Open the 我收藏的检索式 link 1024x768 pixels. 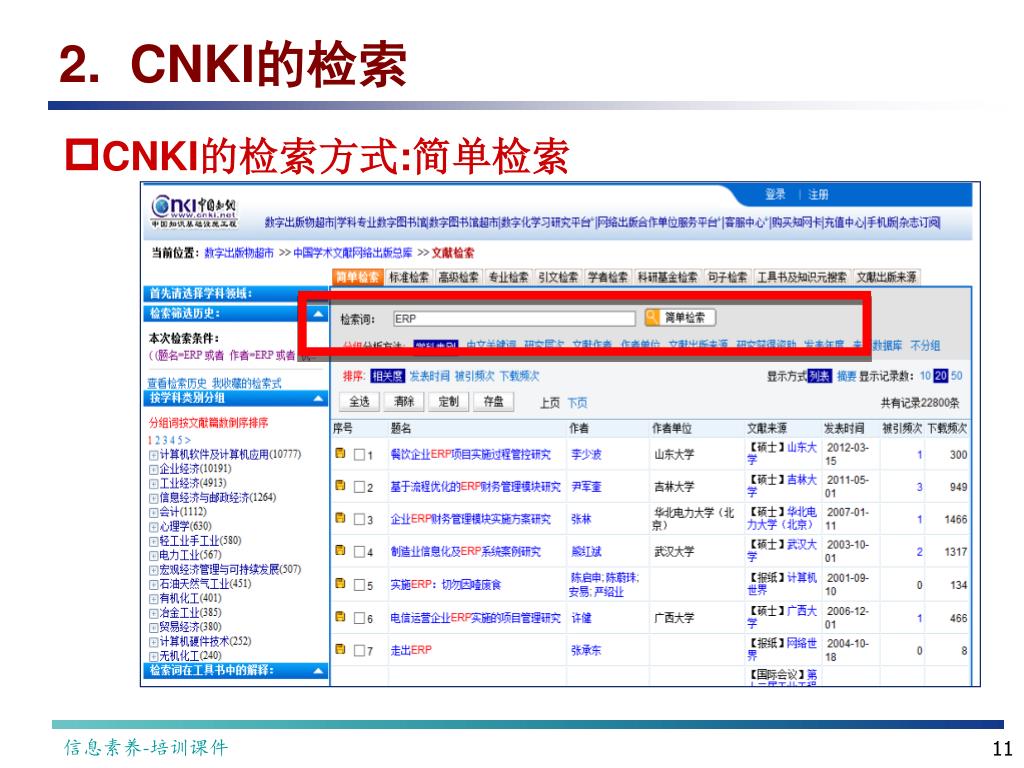click(247, 383)
